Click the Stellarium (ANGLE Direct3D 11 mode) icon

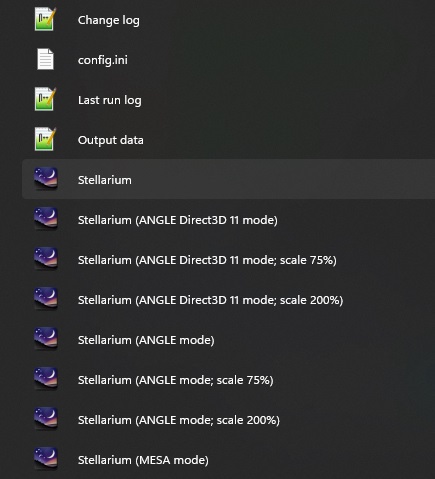46,219
